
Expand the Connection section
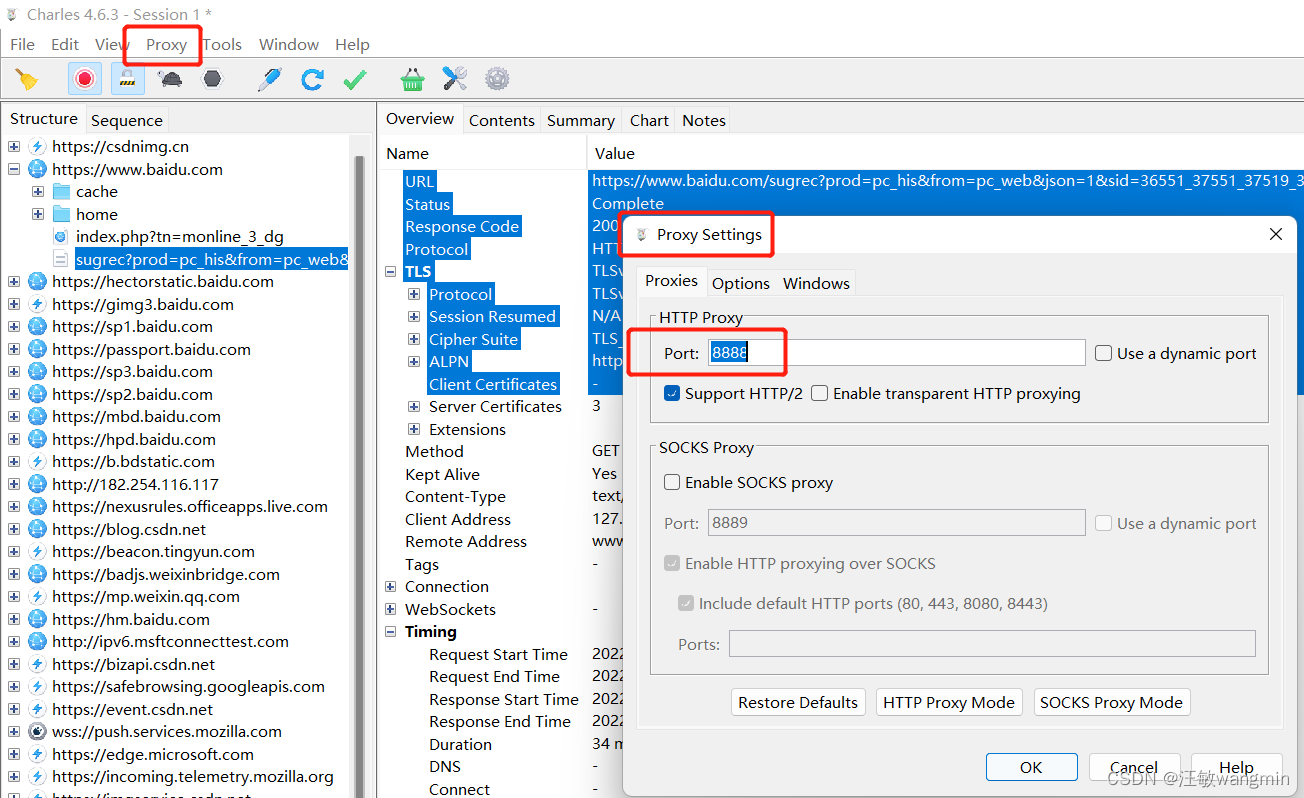tap(391, 586)
